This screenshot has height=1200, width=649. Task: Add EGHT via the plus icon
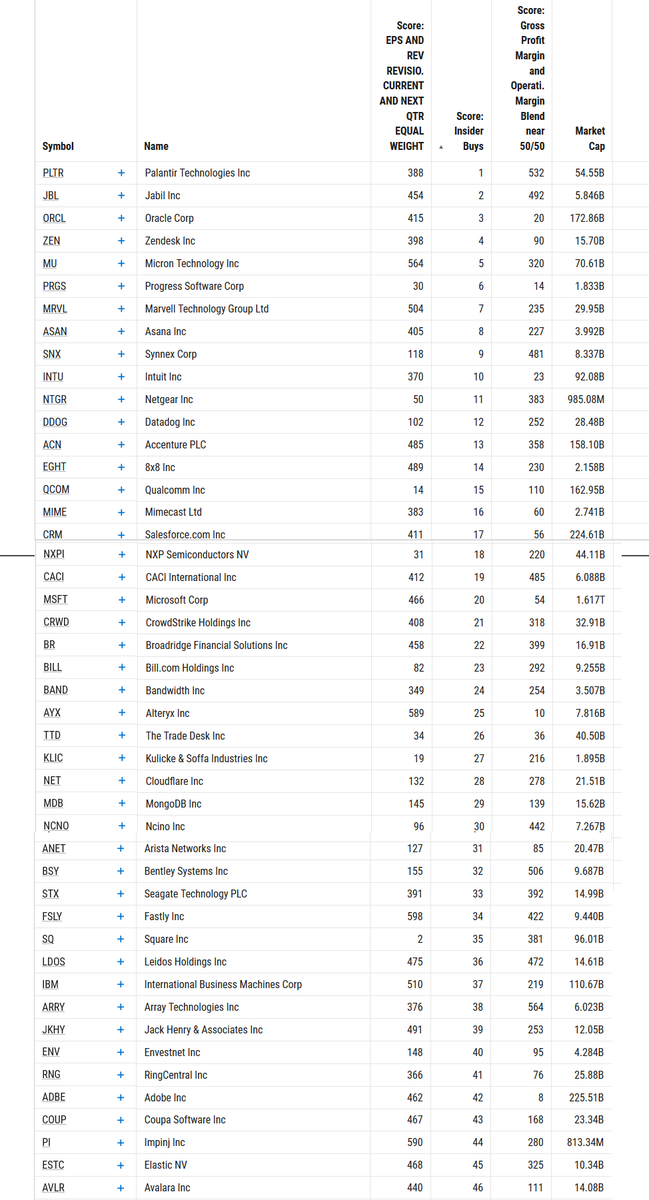pyautogui.click(x=121, y=467)
